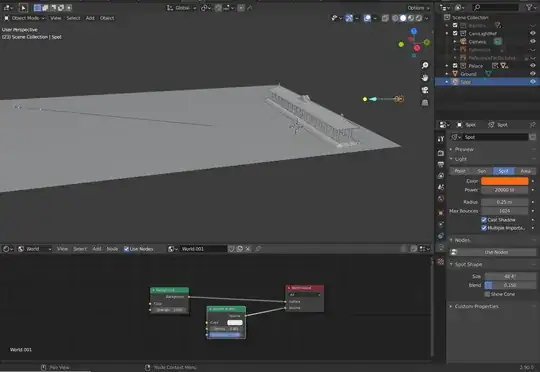Open the Object Mode dropdown
540x372 pixels.
(x=24, y=18)
